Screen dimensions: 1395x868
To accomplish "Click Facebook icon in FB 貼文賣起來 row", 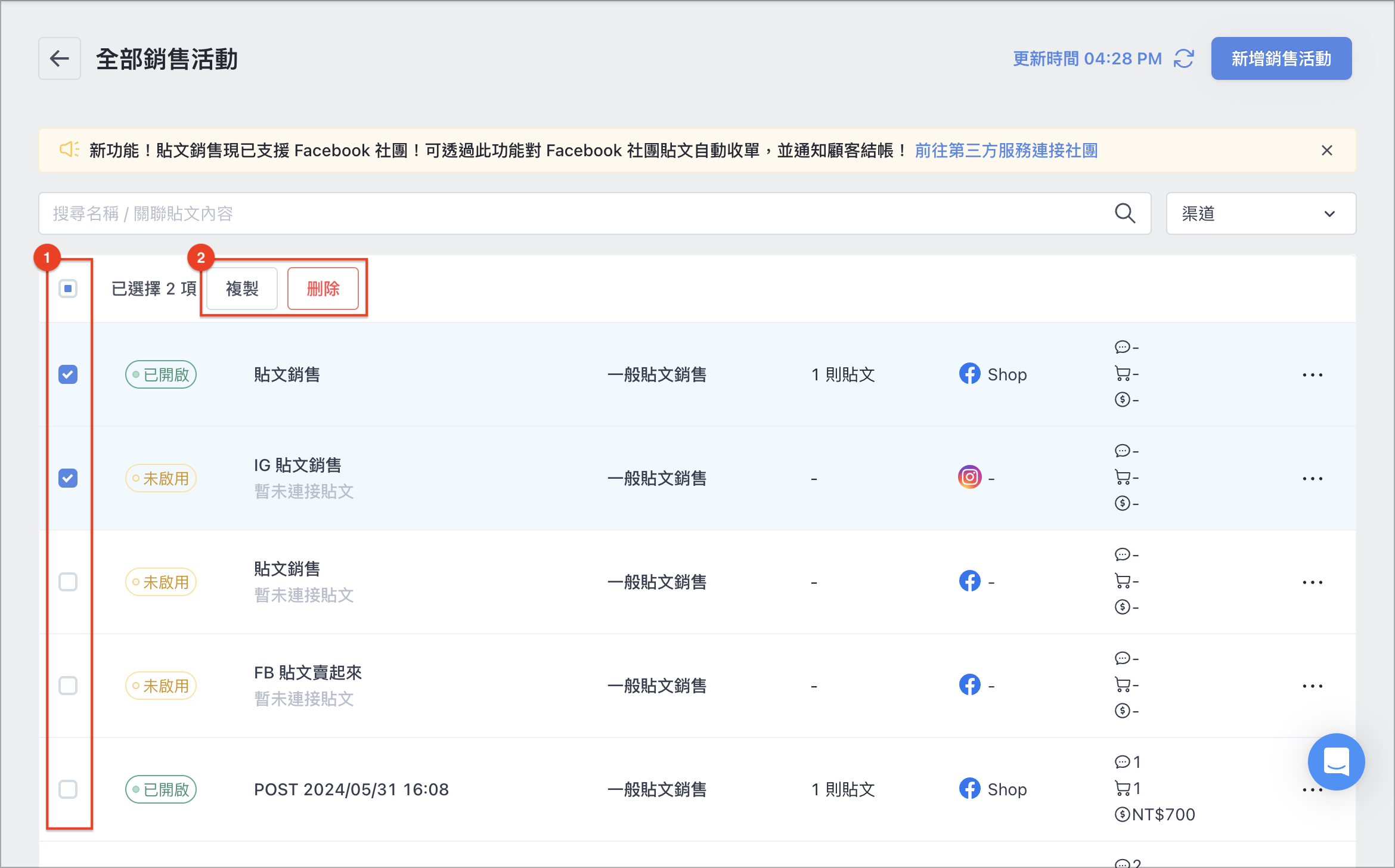I will pos(969,684).
